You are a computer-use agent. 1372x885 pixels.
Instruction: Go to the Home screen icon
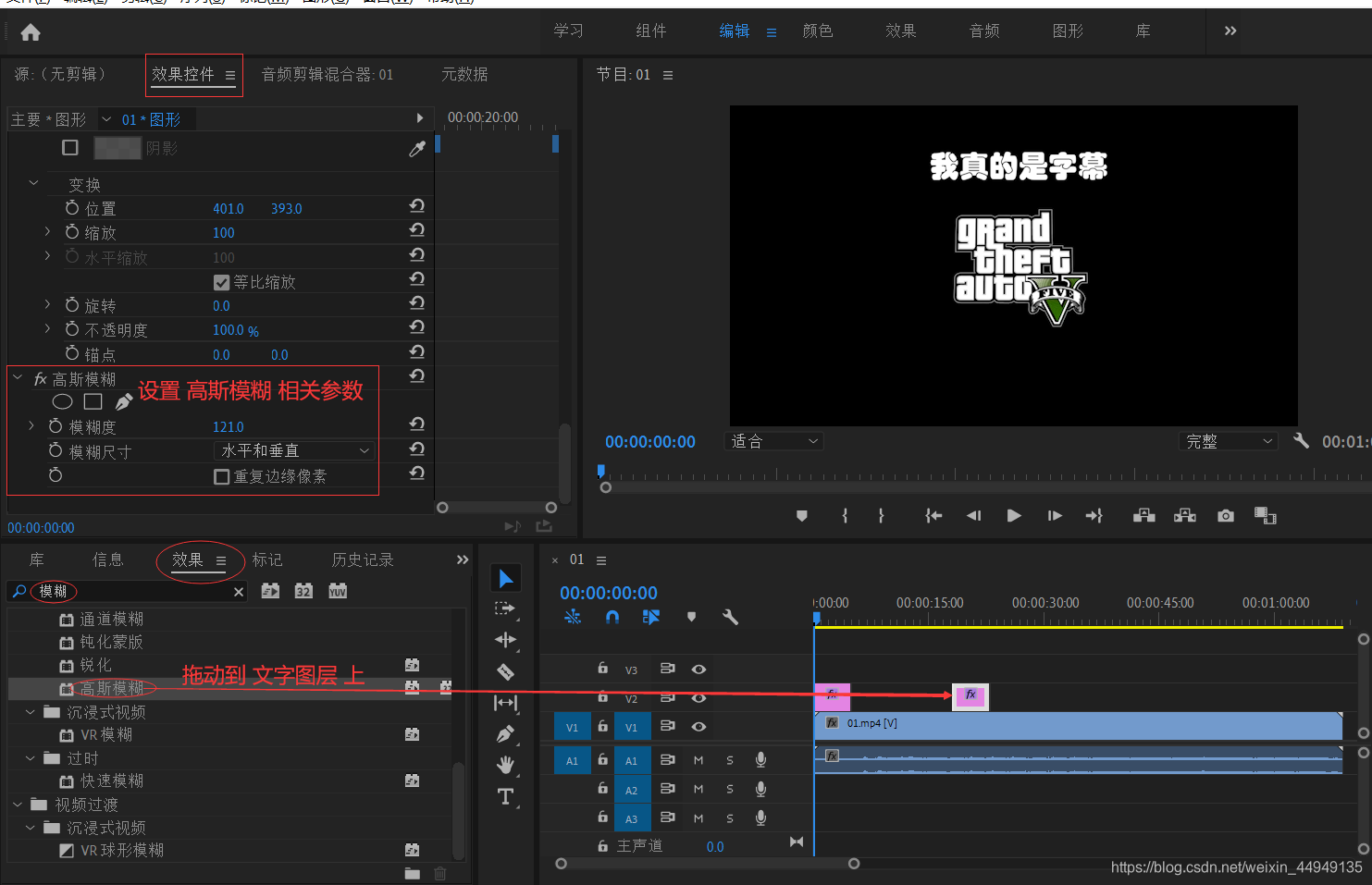(x=31, y=33)
